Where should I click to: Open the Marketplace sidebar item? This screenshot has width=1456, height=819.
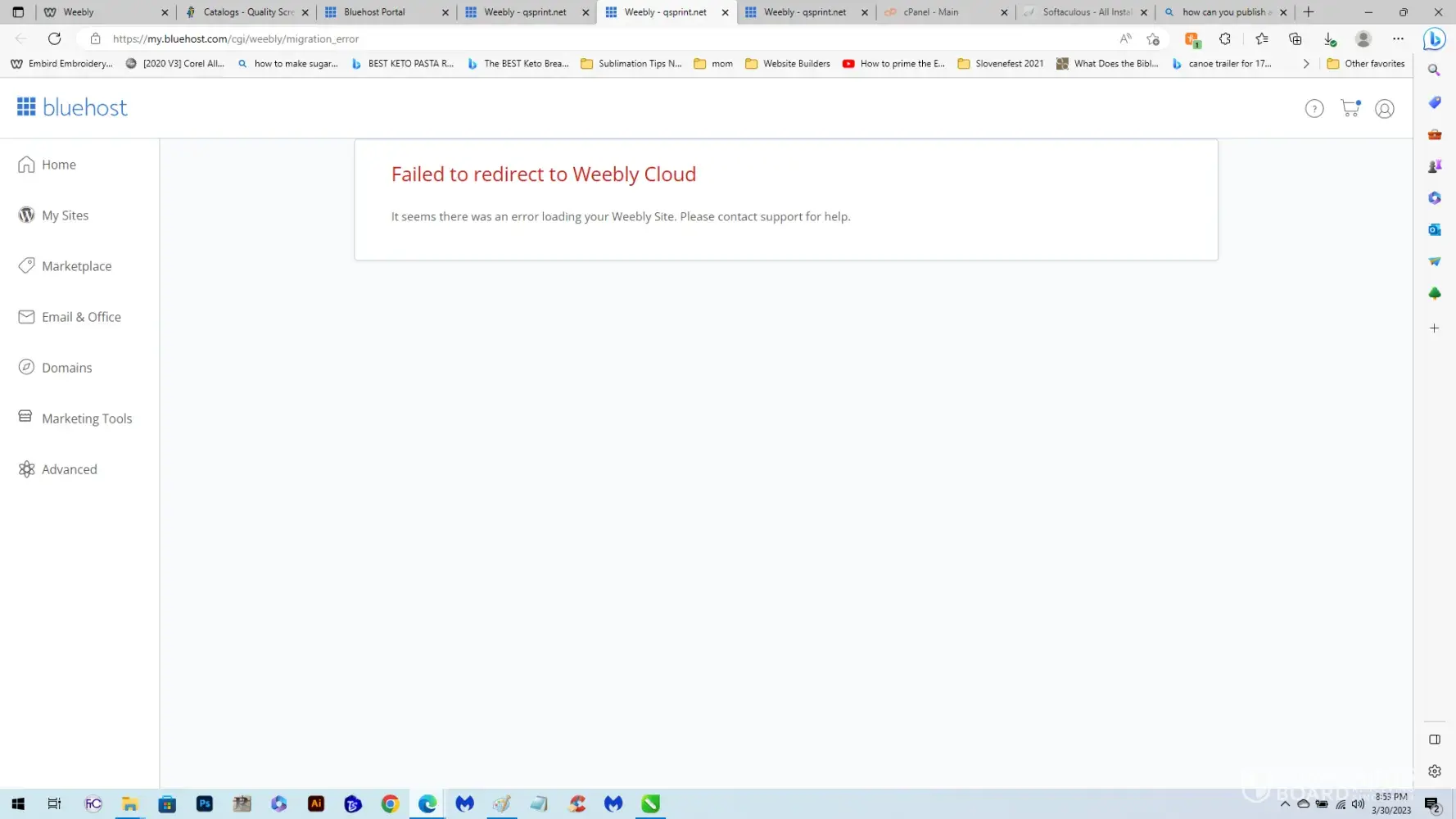(76, 266)
